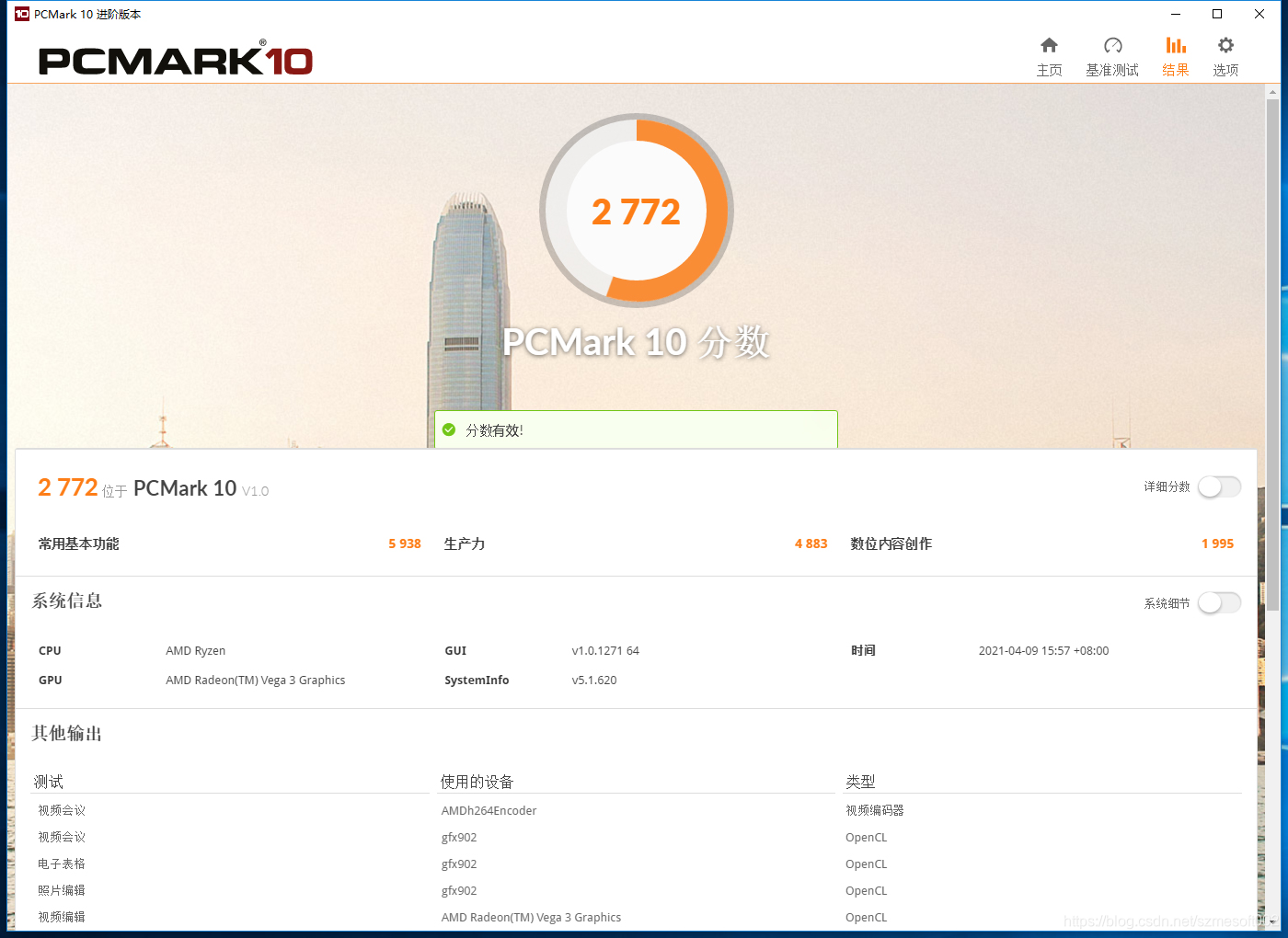
Task: Minimize the PCMark 10 window
Action: [x=1175, y=14]
